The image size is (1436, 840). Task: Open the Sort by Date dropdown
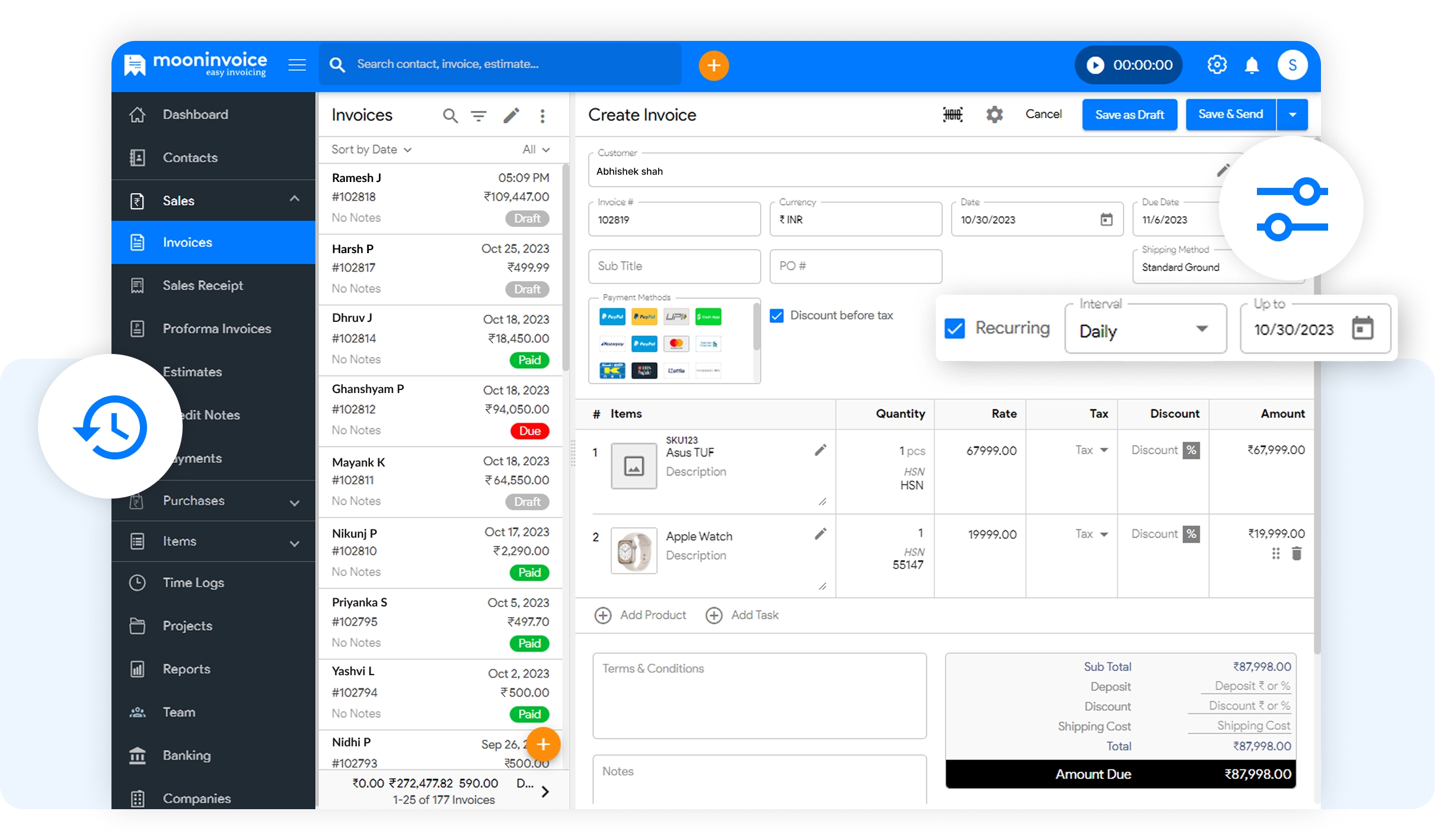372,149
